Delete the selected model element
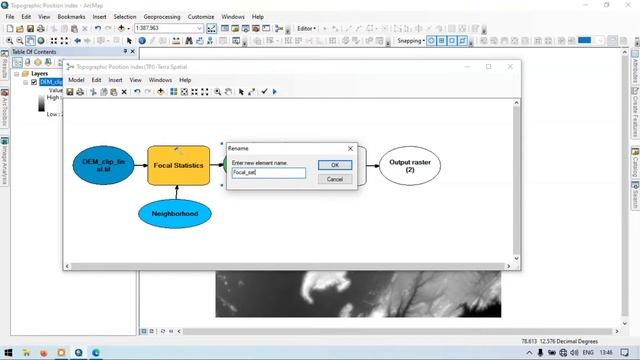Image resolution: width=640 pixels, height=360 pixels. point(124,92)
